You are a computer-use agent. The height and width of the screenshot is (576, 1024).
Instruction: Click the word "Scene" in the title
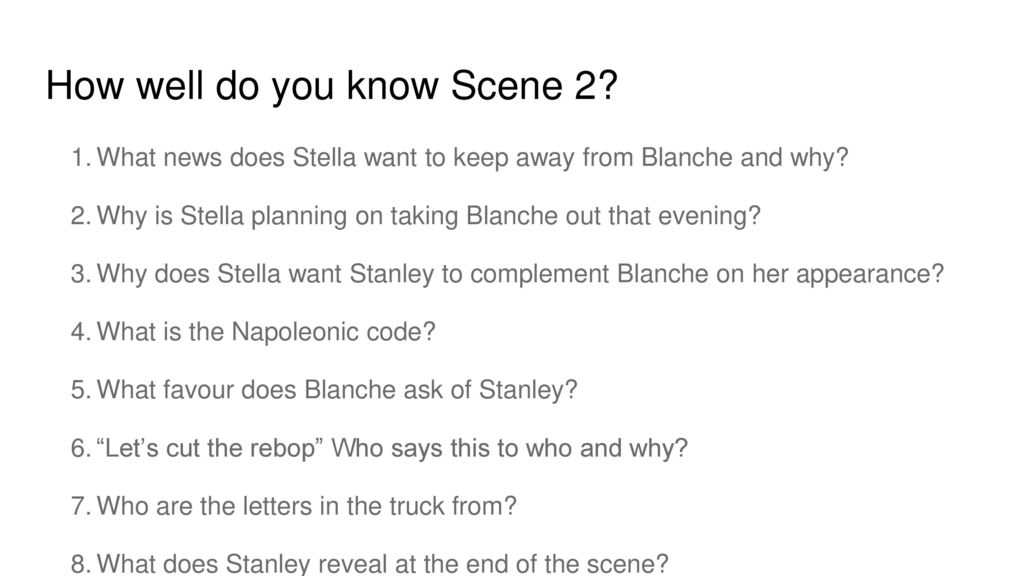tap(506, 86)
